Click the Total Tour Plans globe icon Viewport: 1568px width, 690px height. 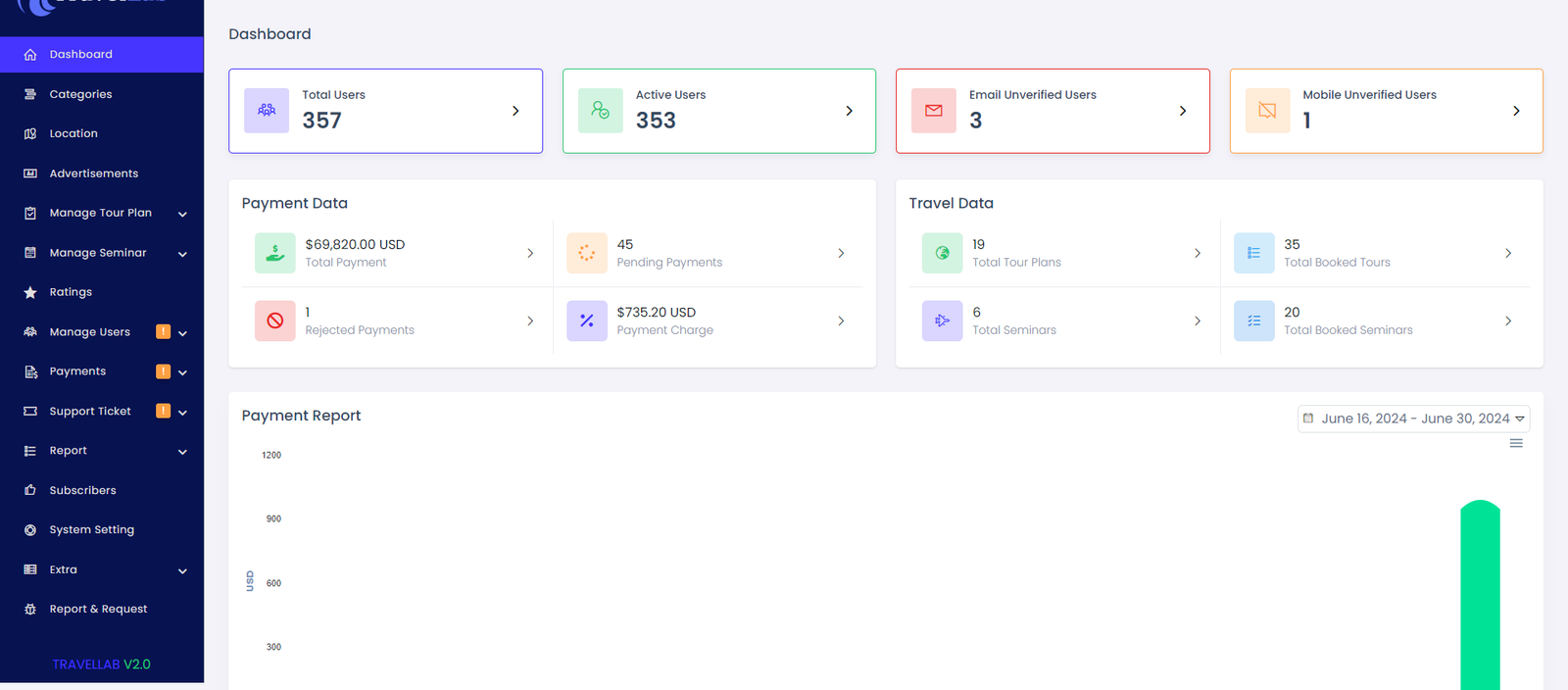pyautogui.click(x=943, y=253)
